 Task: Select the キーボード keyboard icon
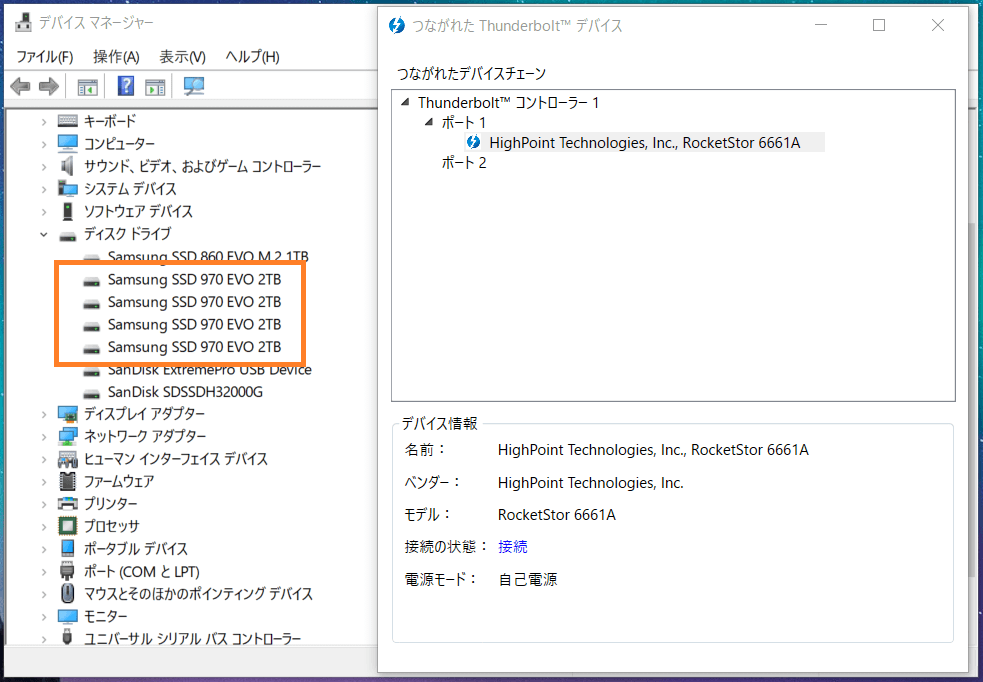coord(68,121)
